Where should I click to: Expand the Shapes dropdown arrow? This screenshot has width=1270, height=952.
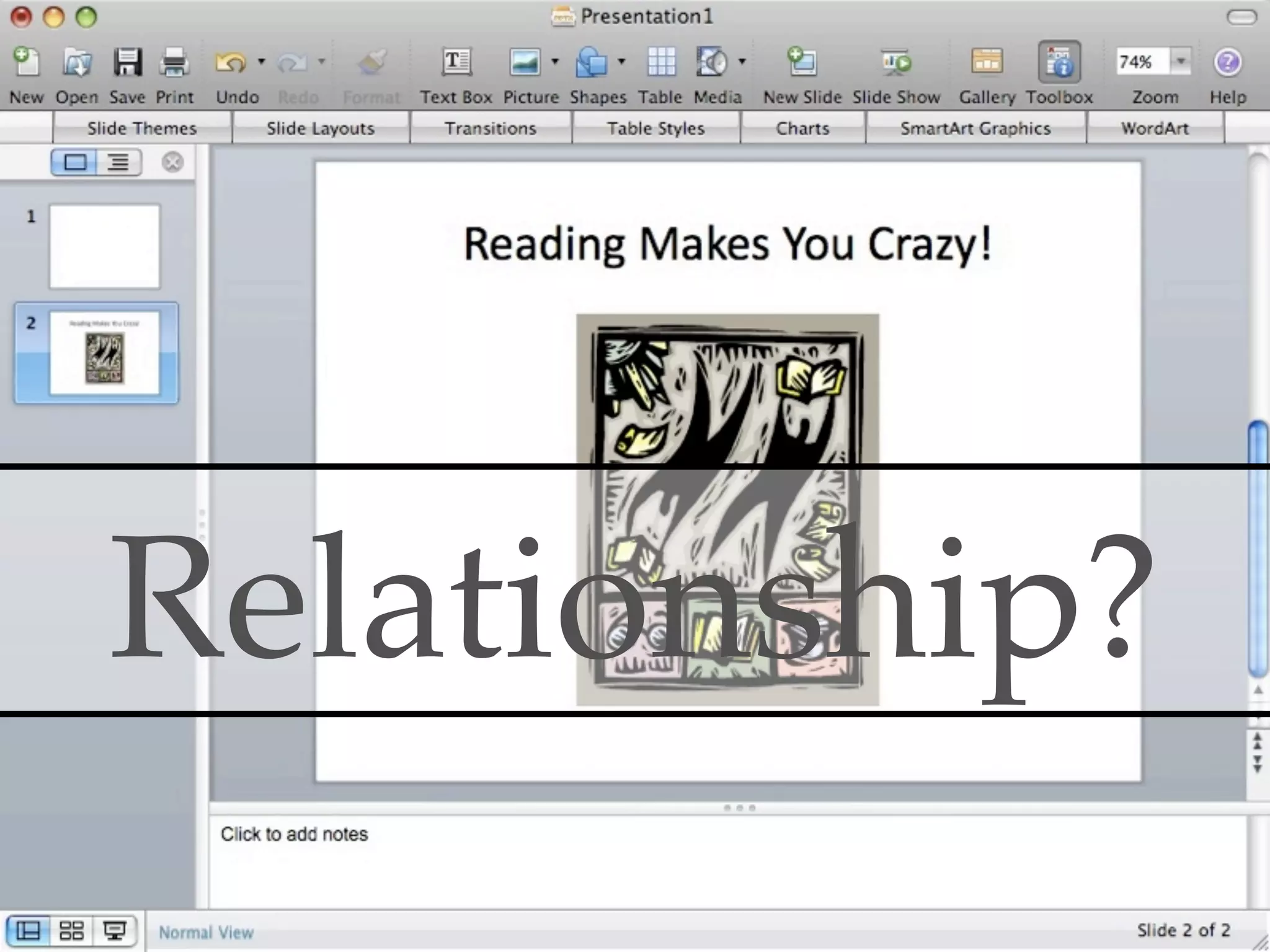click(x=621, y=61)
